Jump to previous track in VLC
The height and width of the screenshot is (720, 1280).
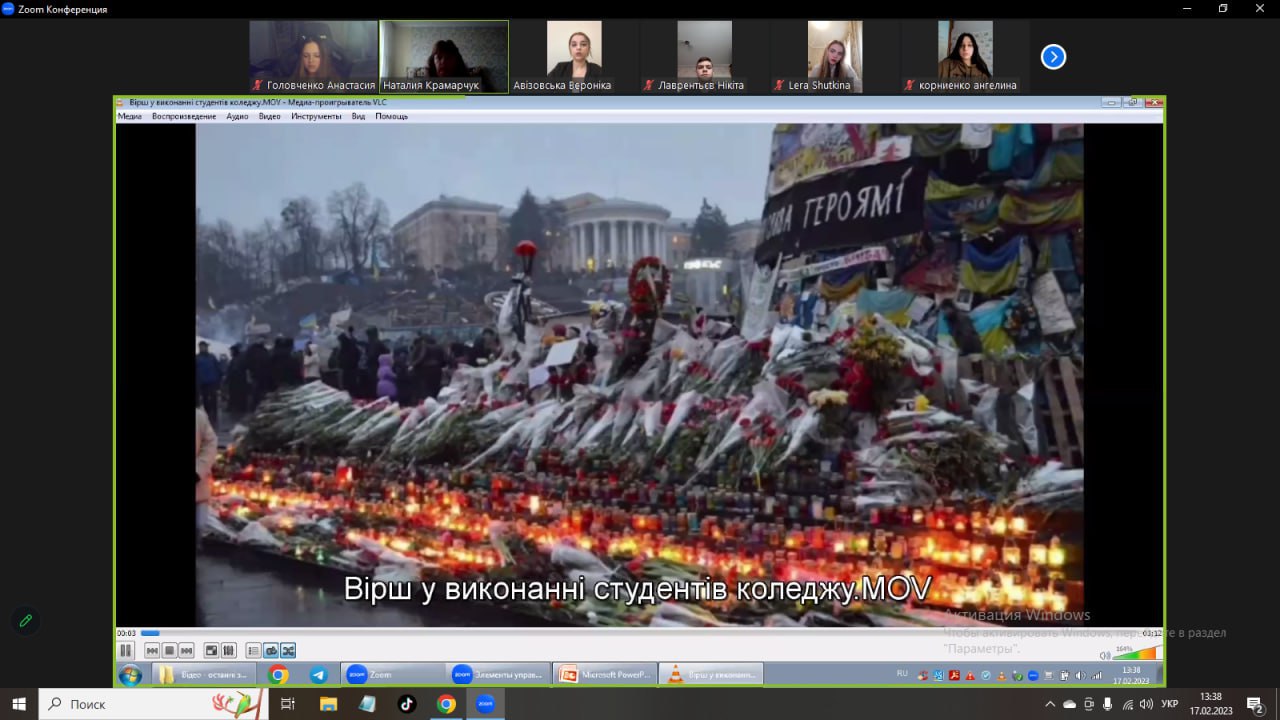(152, 650)
